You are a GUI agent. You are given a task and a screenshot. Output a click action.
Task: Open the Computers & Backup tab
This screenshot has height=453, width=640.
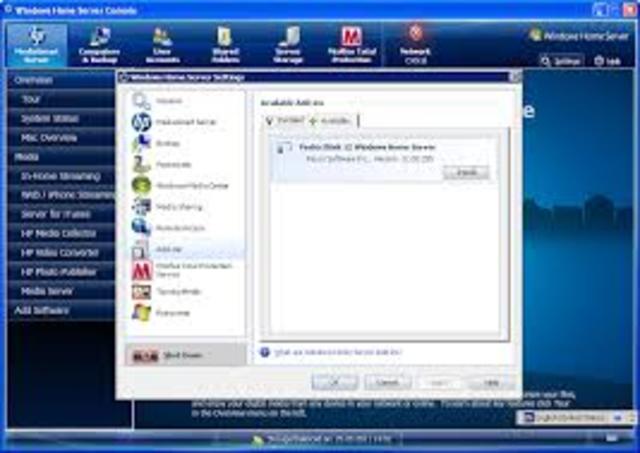[x=99, y=45]
